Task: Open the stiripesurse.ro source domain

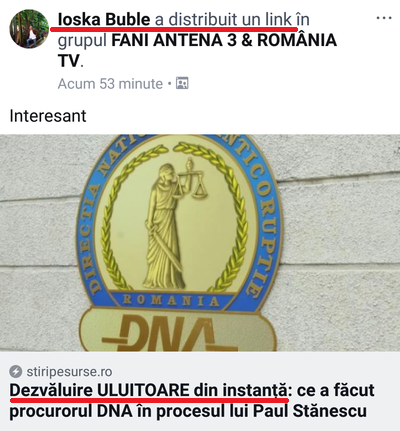Action: (69, 372)
